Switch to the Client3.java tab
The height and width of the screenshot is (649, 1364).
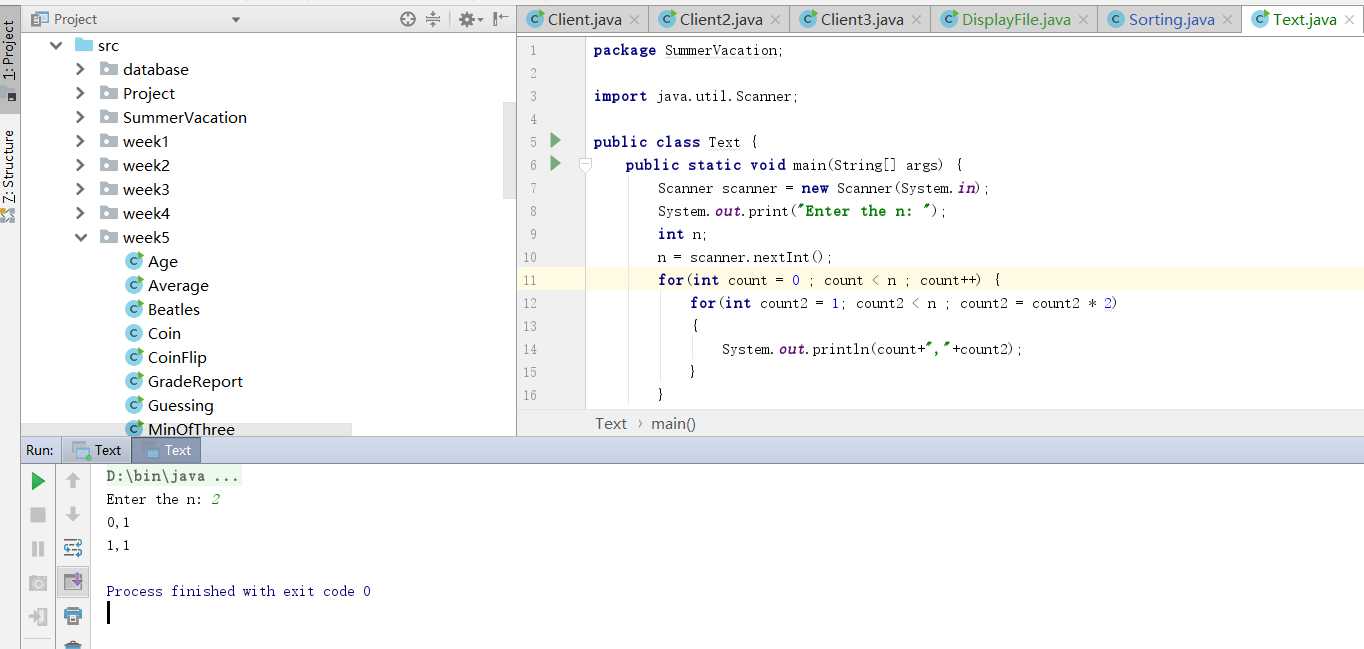860,19
